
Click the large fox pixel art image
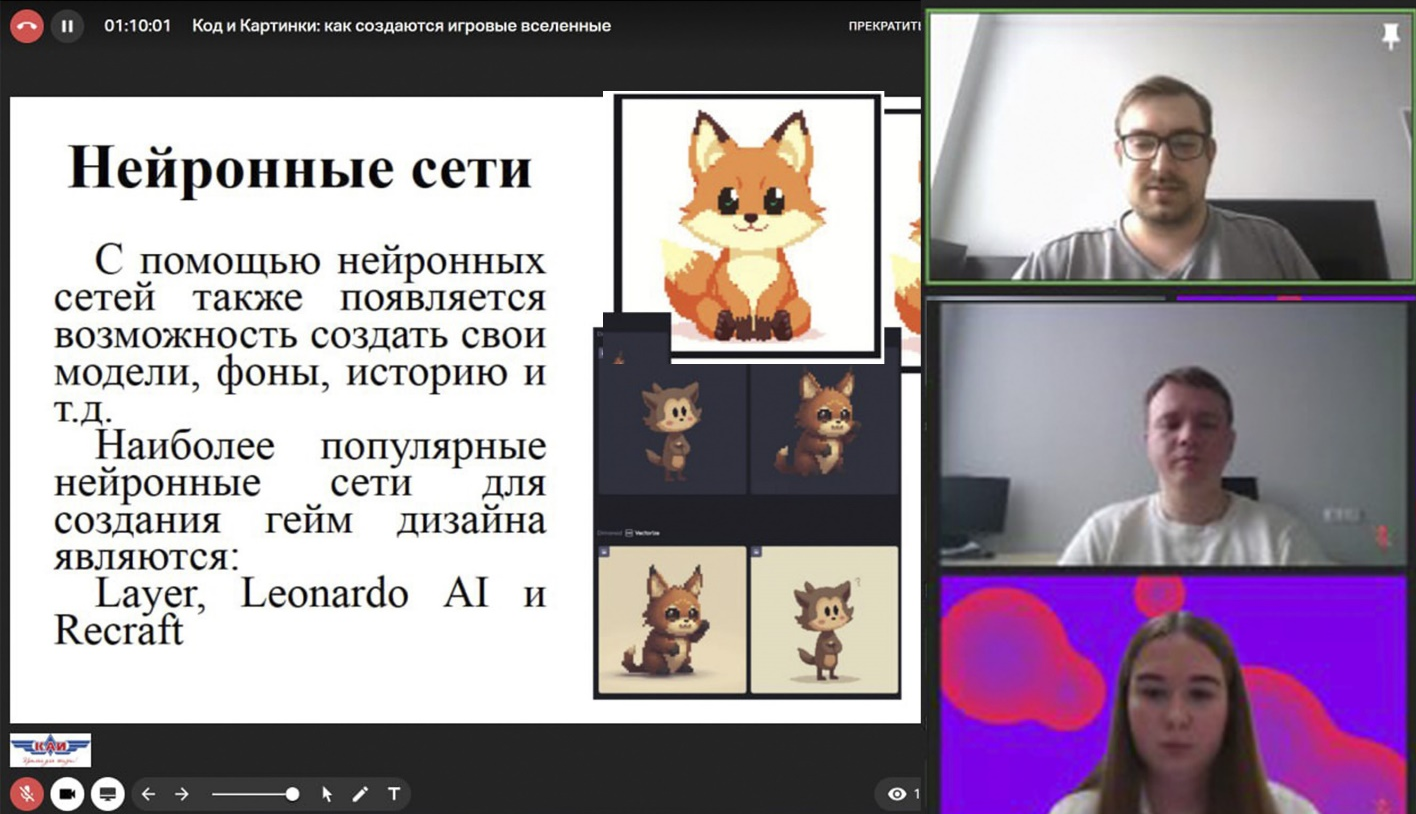[x=748, y=225]
